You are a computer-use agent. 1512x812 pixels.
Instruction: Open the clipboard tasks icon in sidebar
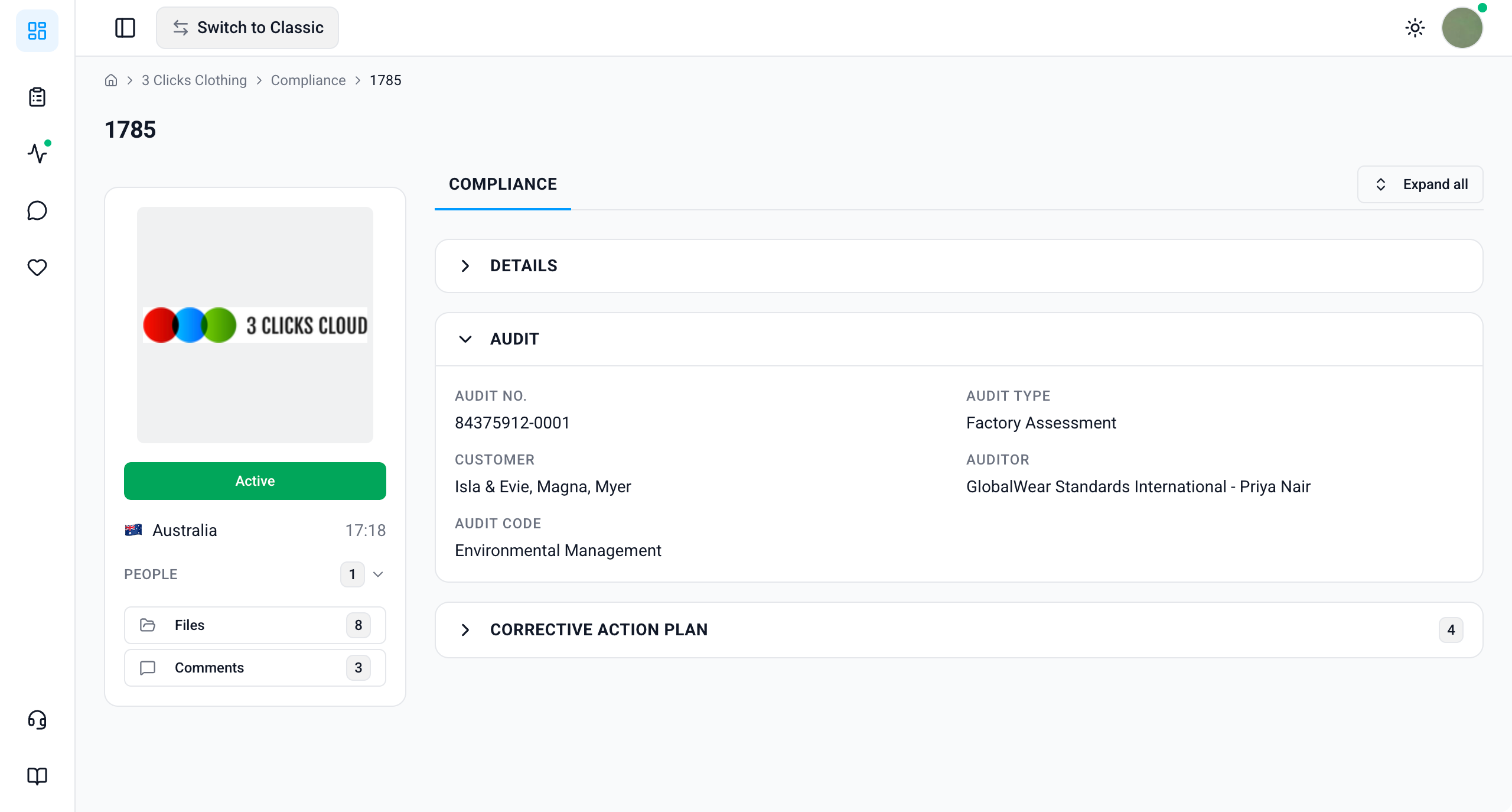coord(37,97)
